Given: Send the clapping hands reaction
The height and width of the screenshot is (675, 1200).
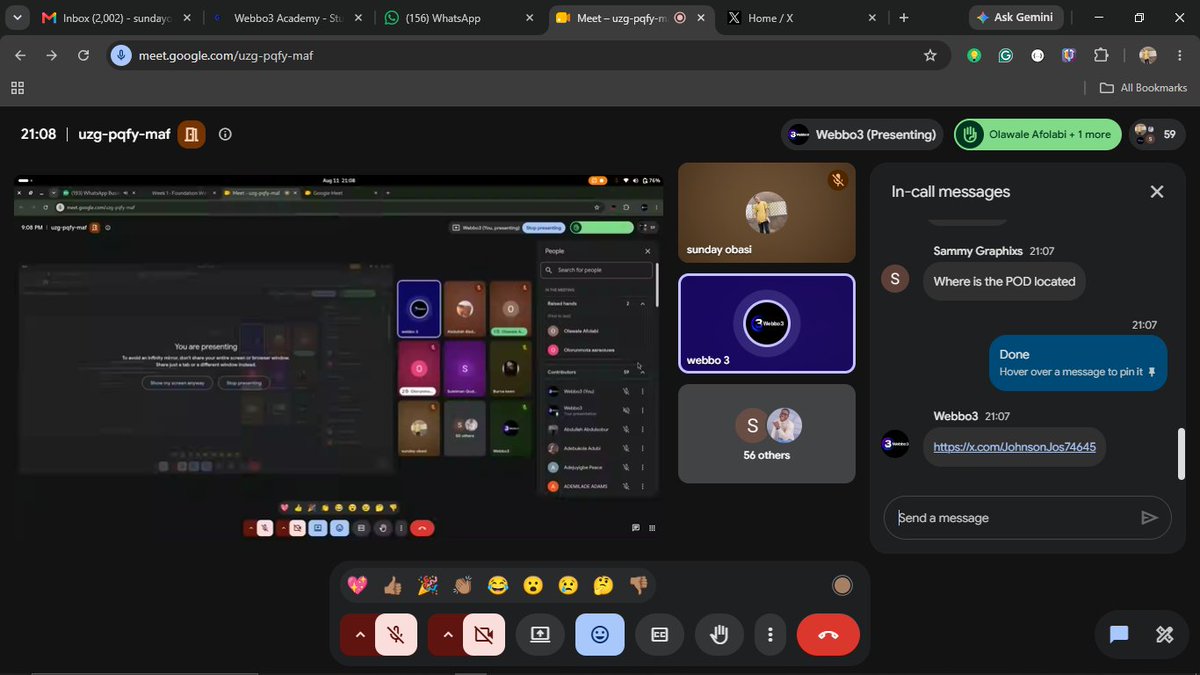Looking at the screenshot, I should click(462, 585).
